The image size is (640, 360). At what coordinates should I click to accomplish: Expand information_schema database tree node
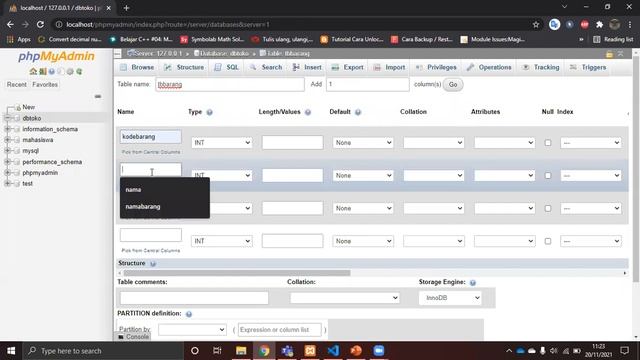(x=7, y=129)
